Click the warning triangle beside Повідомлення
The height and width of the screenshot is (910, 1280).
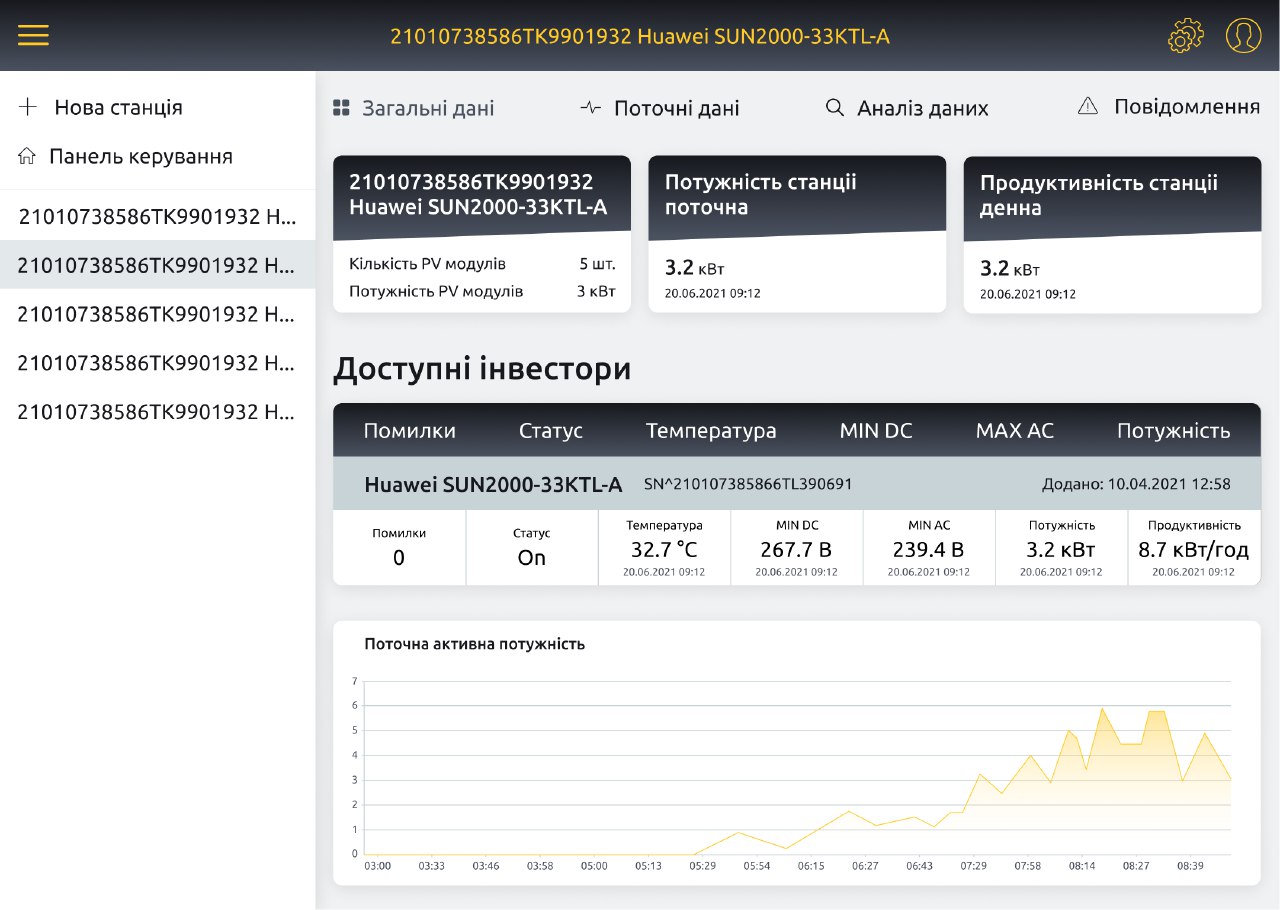[x=1088, y=107]
